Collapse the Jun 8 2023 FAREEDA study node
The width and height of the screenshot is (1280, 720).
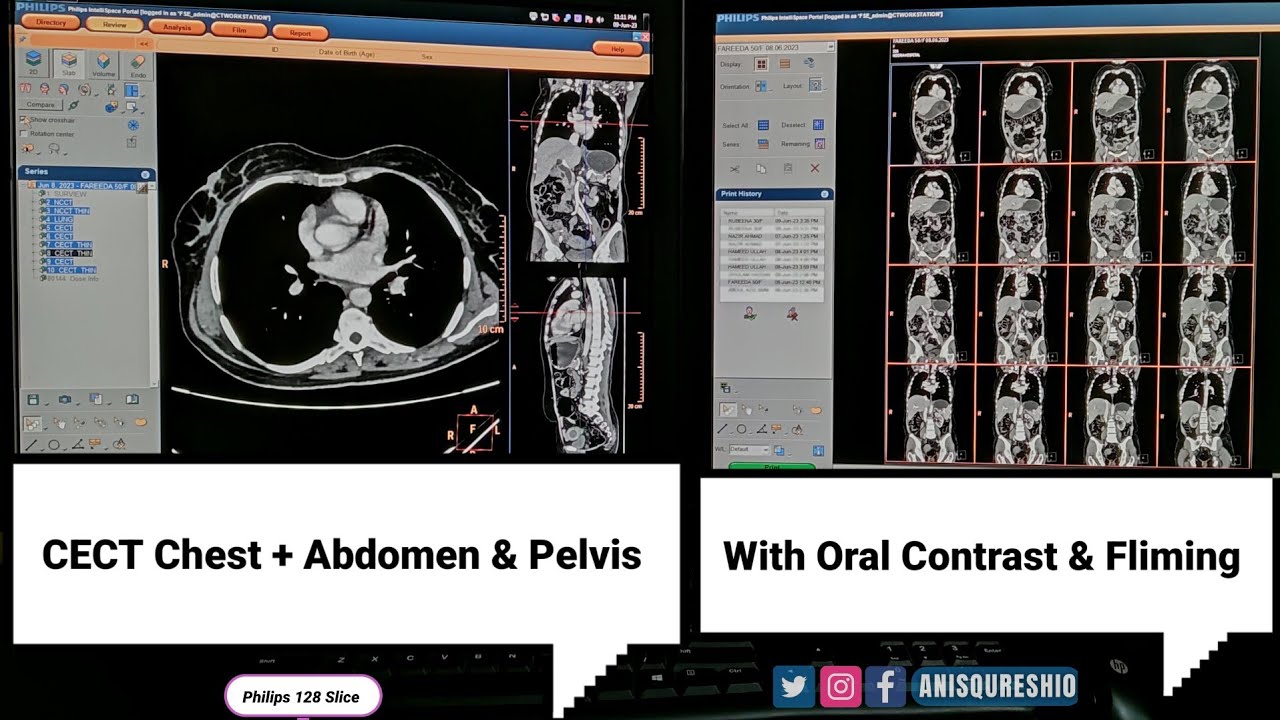coord(24,186)
